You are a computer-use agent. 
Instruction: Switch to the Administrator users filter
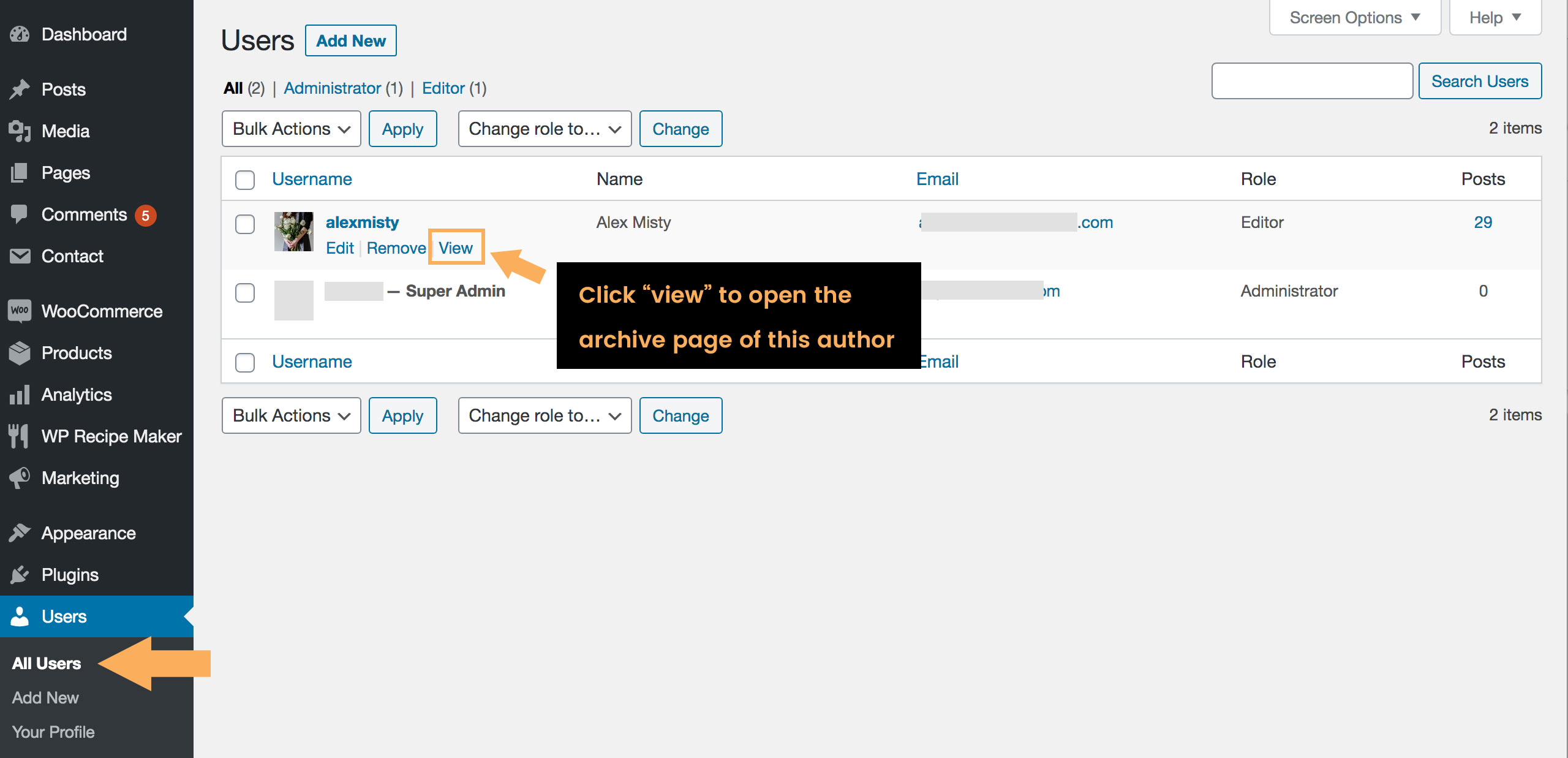pos(334,88)
